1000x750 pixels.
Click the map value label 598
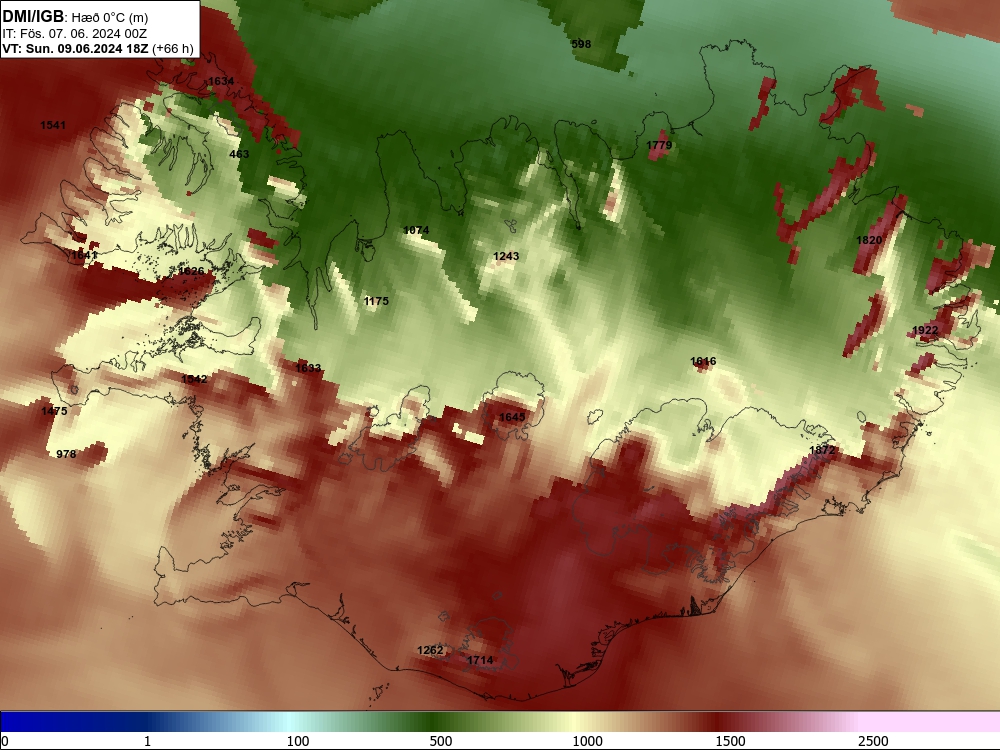click(x=581, y=44)
